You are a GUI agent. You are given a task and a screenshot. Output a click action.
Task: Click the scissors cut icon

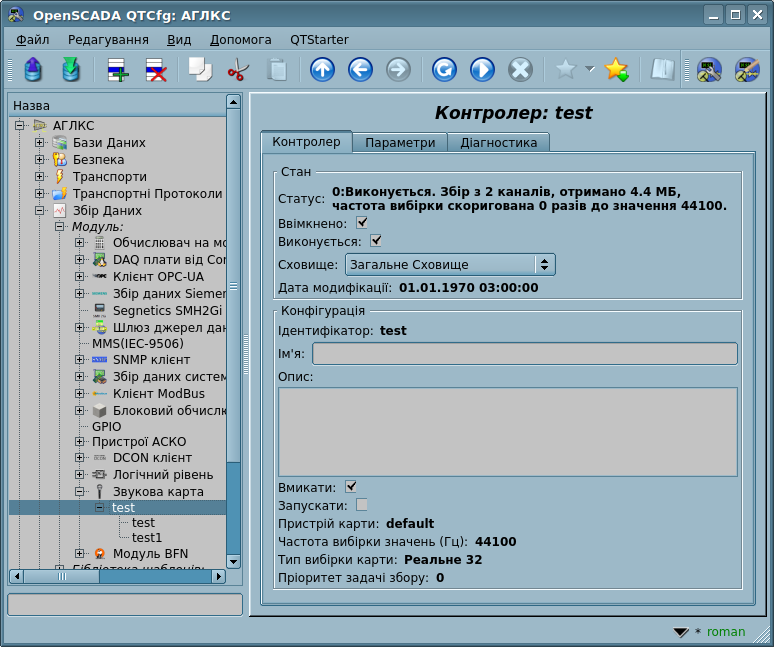238,70
